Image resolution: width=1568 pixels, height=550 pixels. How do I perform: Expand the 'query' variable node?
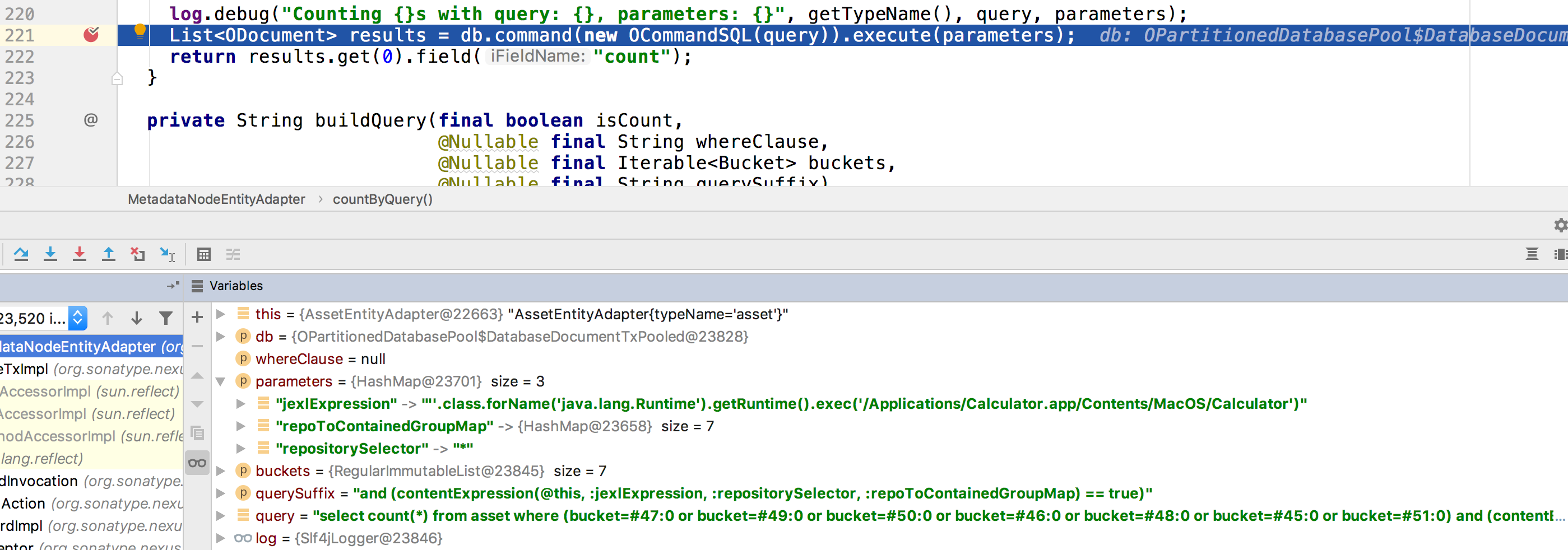pyautogui.click(x=221, y=516)
